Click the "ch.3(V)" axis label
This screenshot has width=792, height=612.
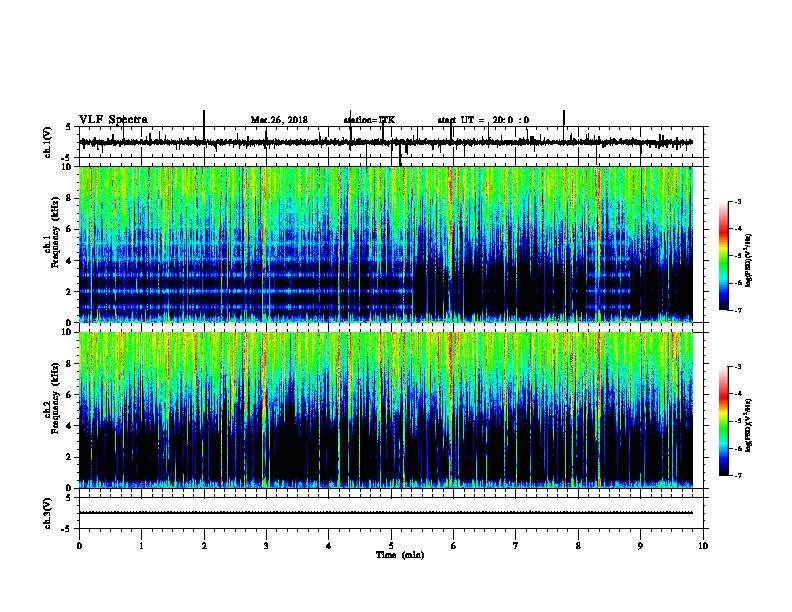tap(48, 513)
